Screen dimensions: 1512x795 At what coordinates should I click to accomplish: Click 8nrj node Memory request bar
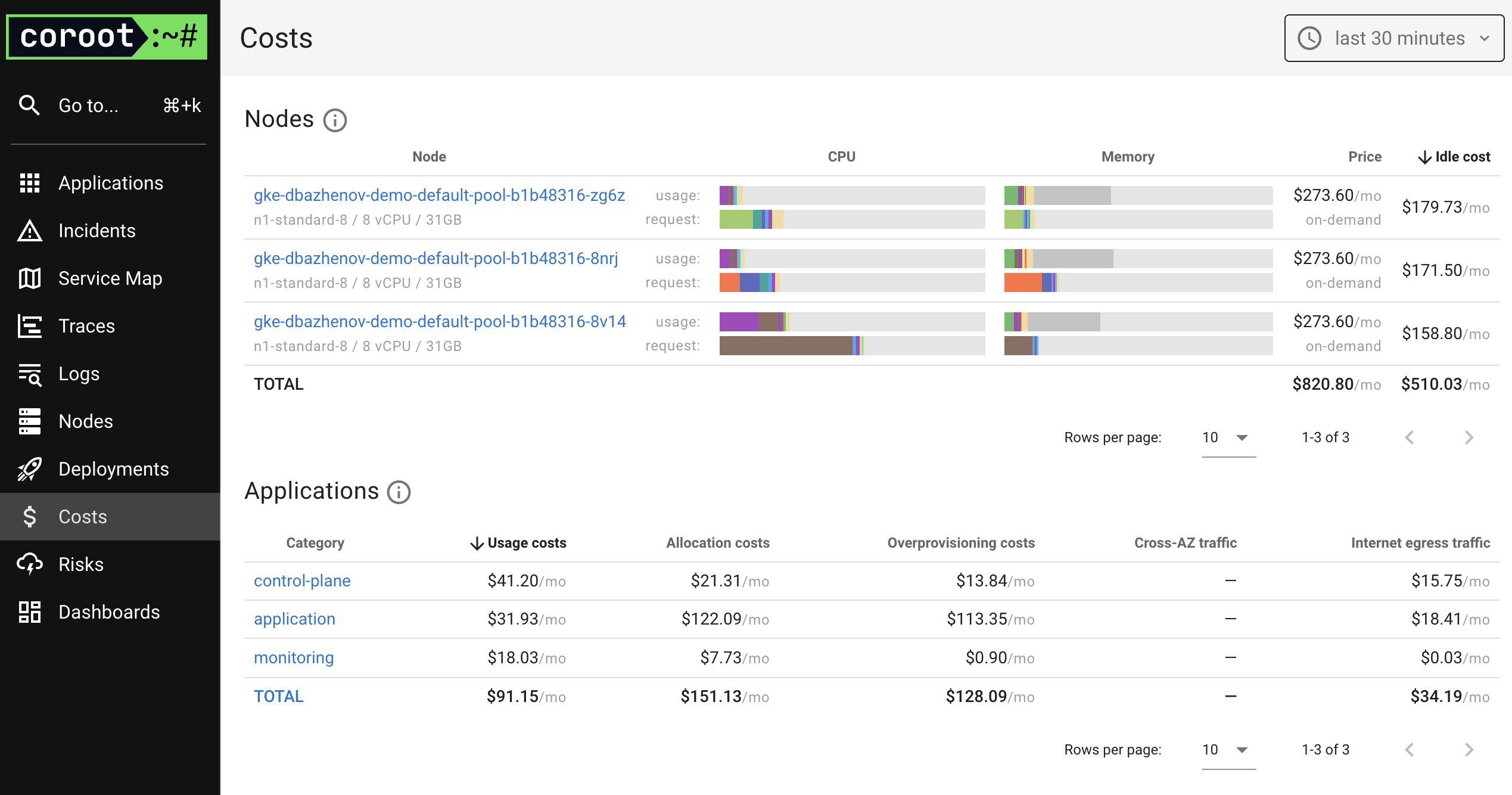coord(1138,282)
